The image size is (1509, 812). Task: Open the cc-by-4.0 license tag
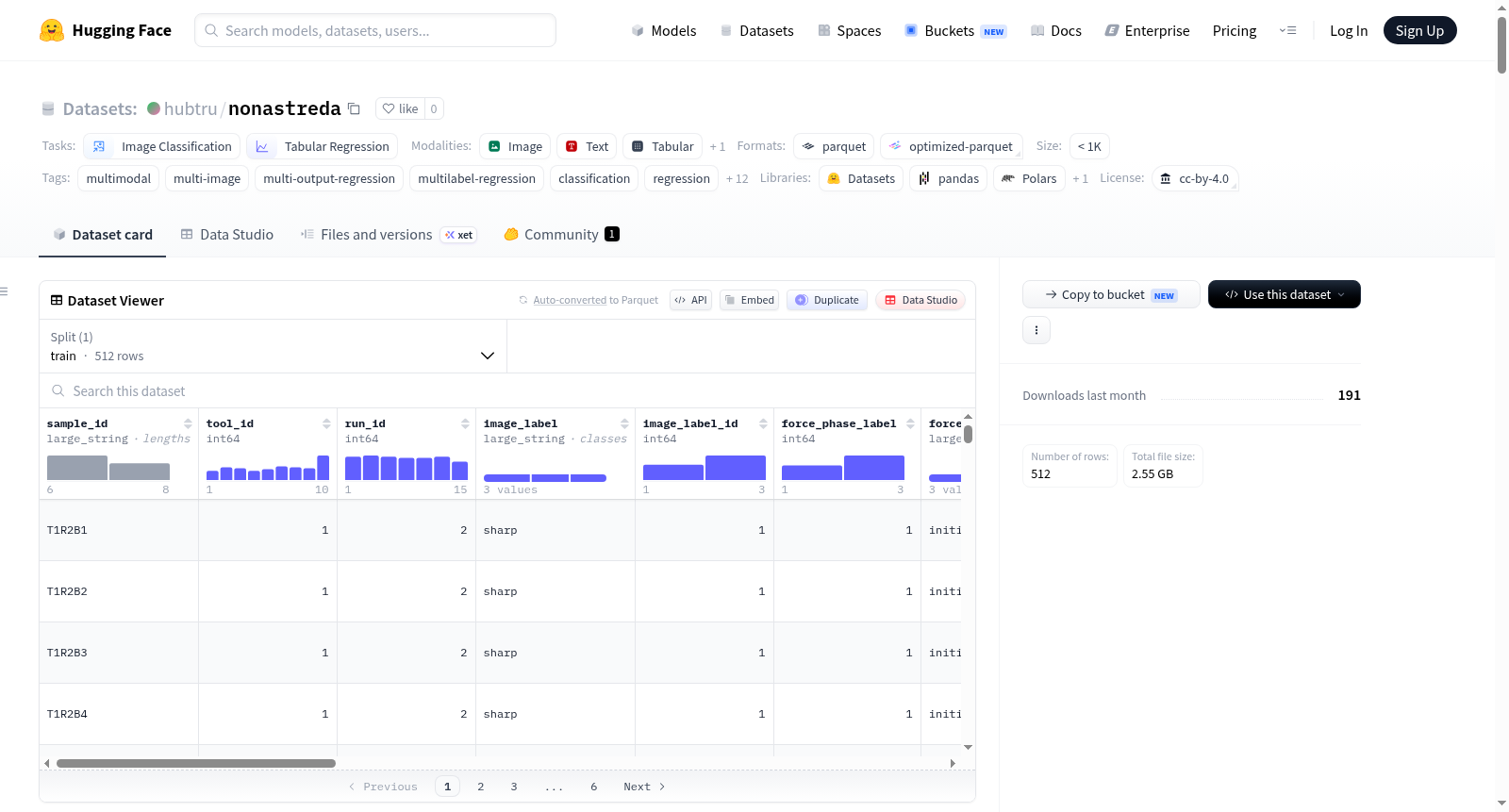click(1195, 178)
